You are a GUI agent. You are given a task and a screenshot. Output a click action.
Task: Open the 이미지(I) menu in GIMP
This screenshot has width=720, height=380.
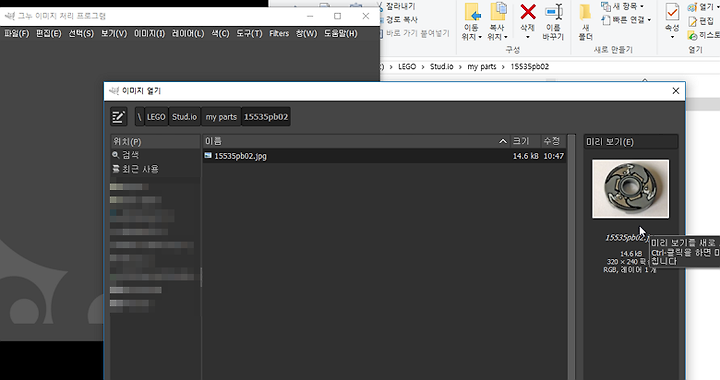(149, 34)
